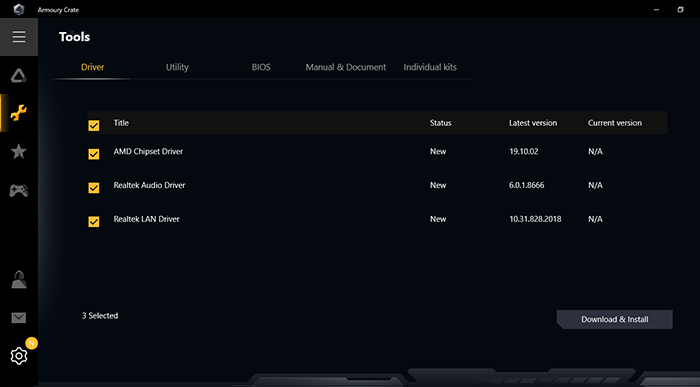Click the AMD Chipset Driver title
The image size is (700, 387).
pyautogui.click(x=148, y=151)
